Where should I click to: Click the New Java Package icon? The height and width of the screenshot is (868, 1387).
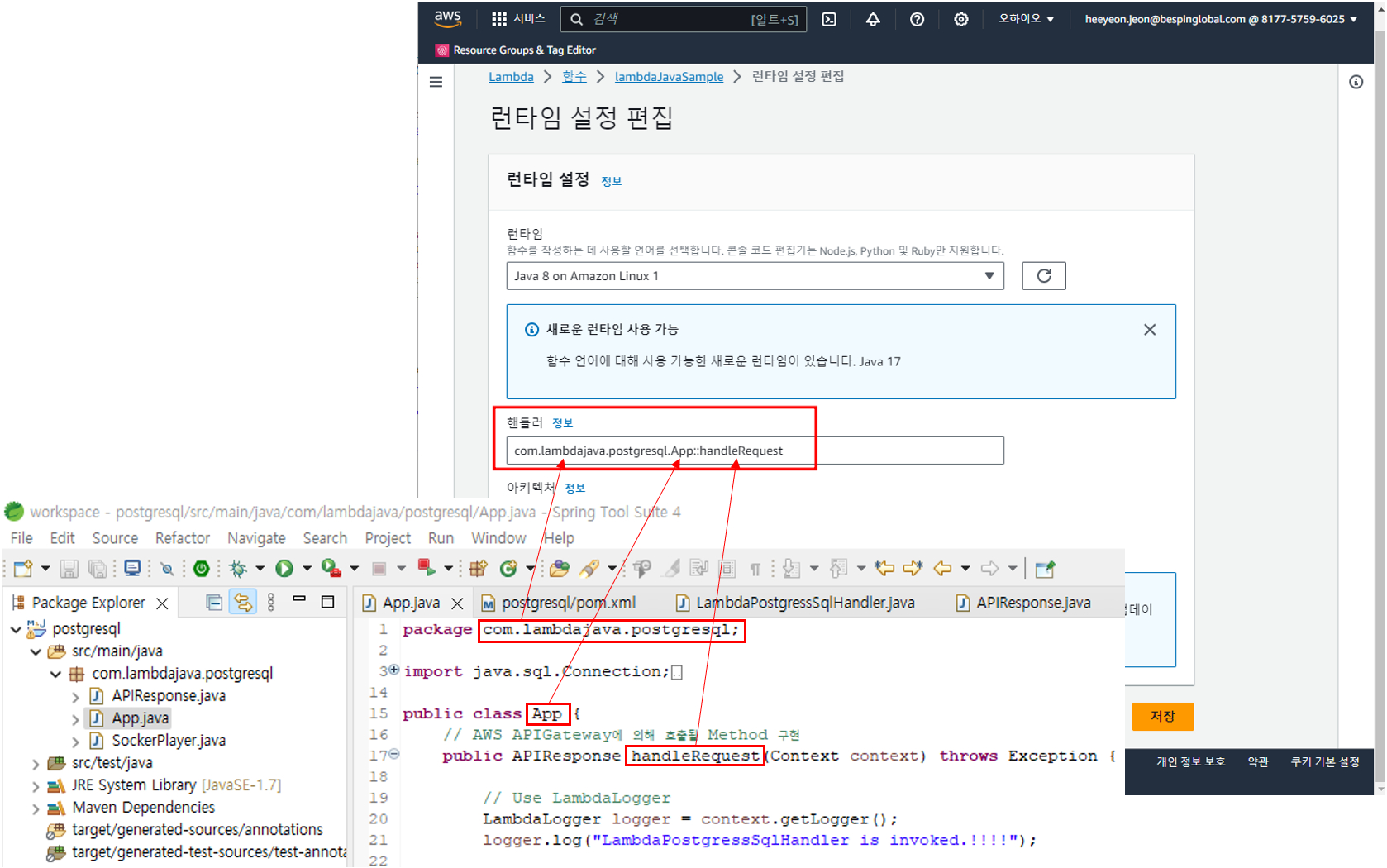pos(478,569)
